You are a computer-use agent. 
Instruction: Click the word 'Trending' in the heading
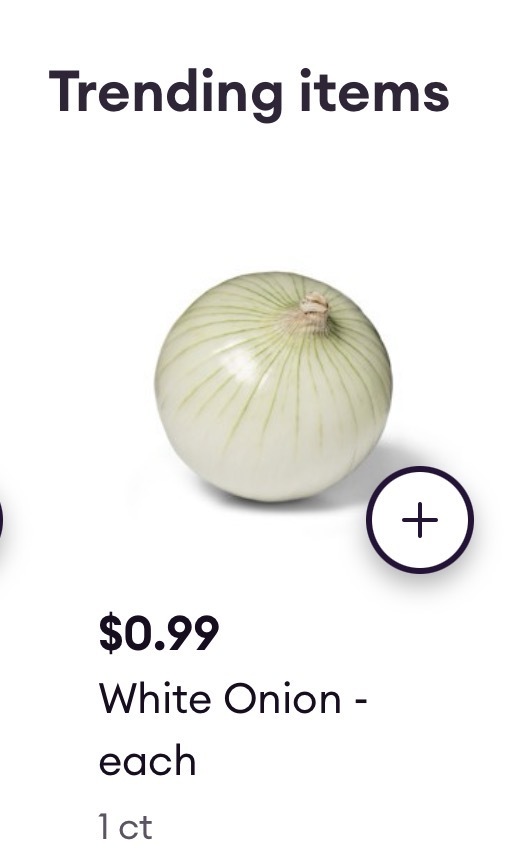166,92
